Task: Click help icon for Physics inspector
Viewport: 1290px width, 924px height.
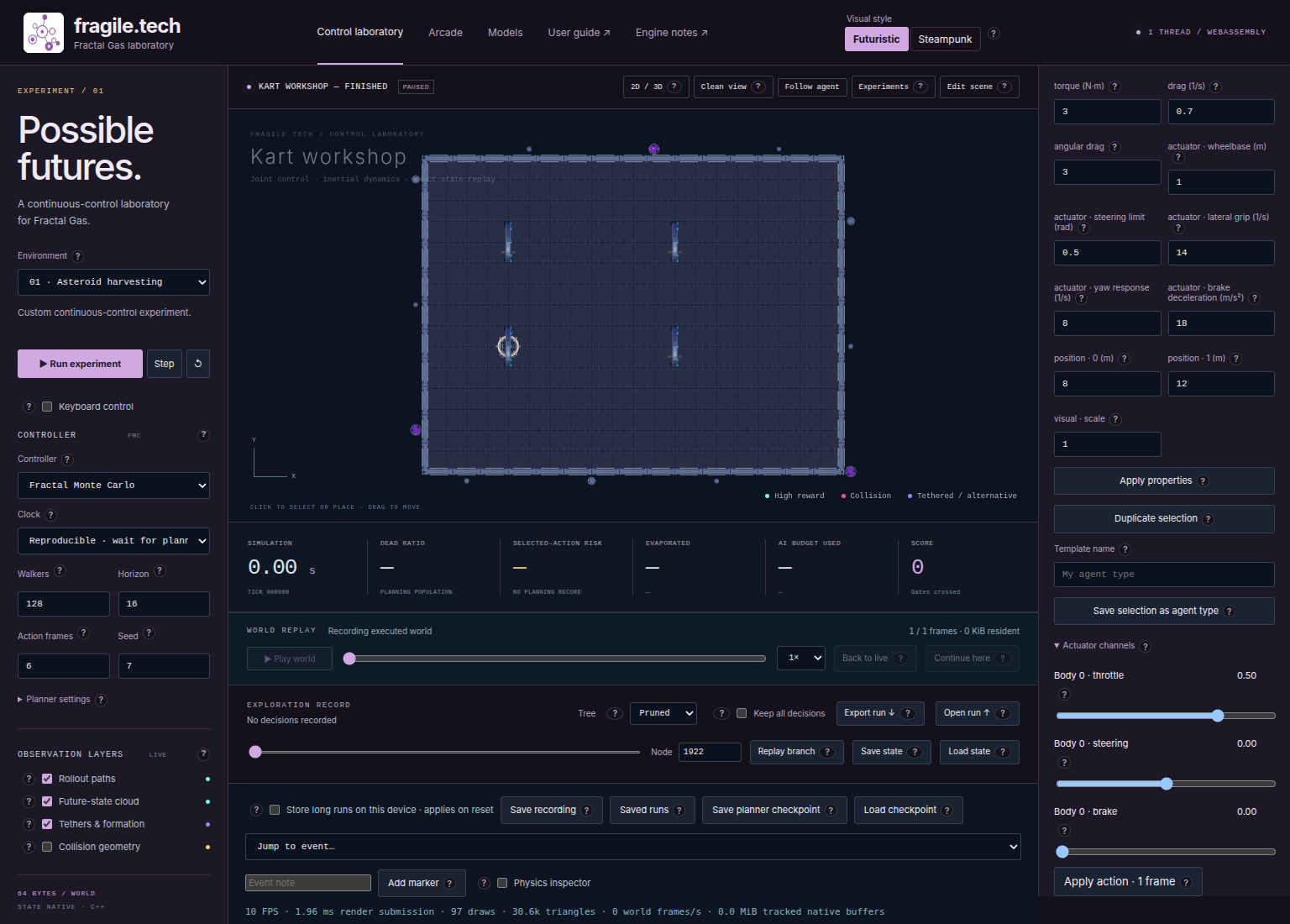Action: tap(485, 883)
